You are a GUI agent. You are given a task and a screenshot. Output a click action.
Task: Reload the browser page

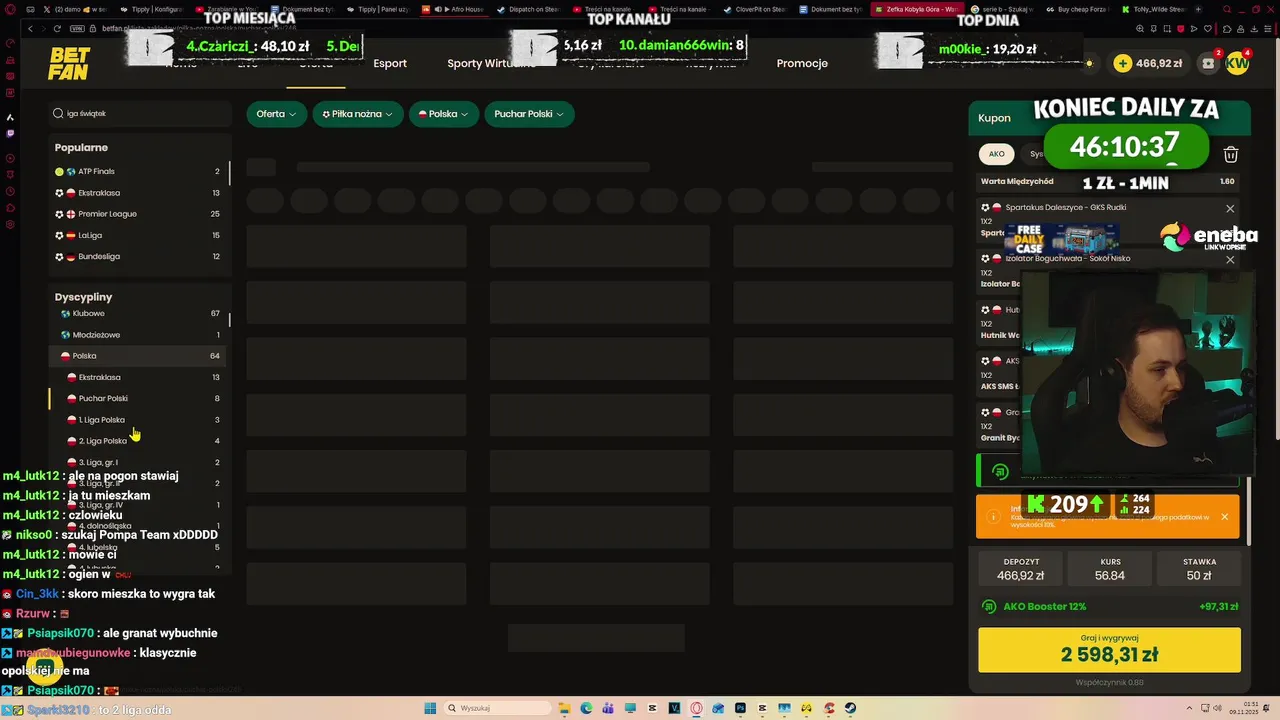58,28
